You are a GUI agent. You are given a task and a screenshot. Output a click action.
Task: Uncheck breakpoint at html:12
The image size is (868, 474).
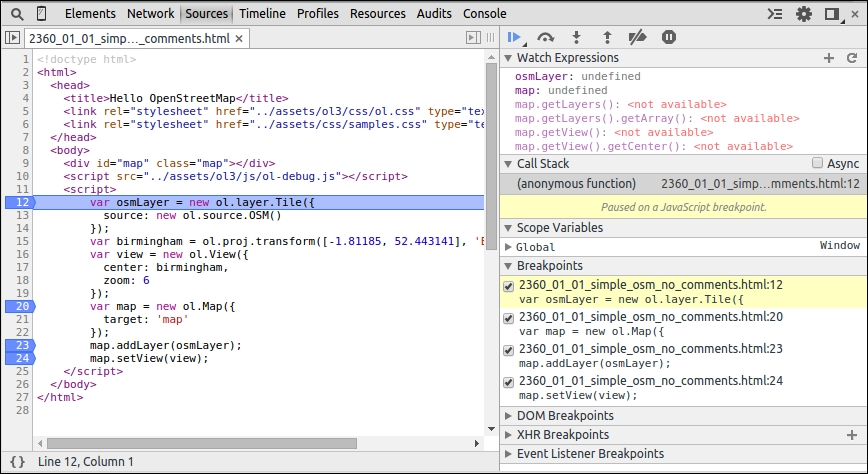click(x=508, y=286)
